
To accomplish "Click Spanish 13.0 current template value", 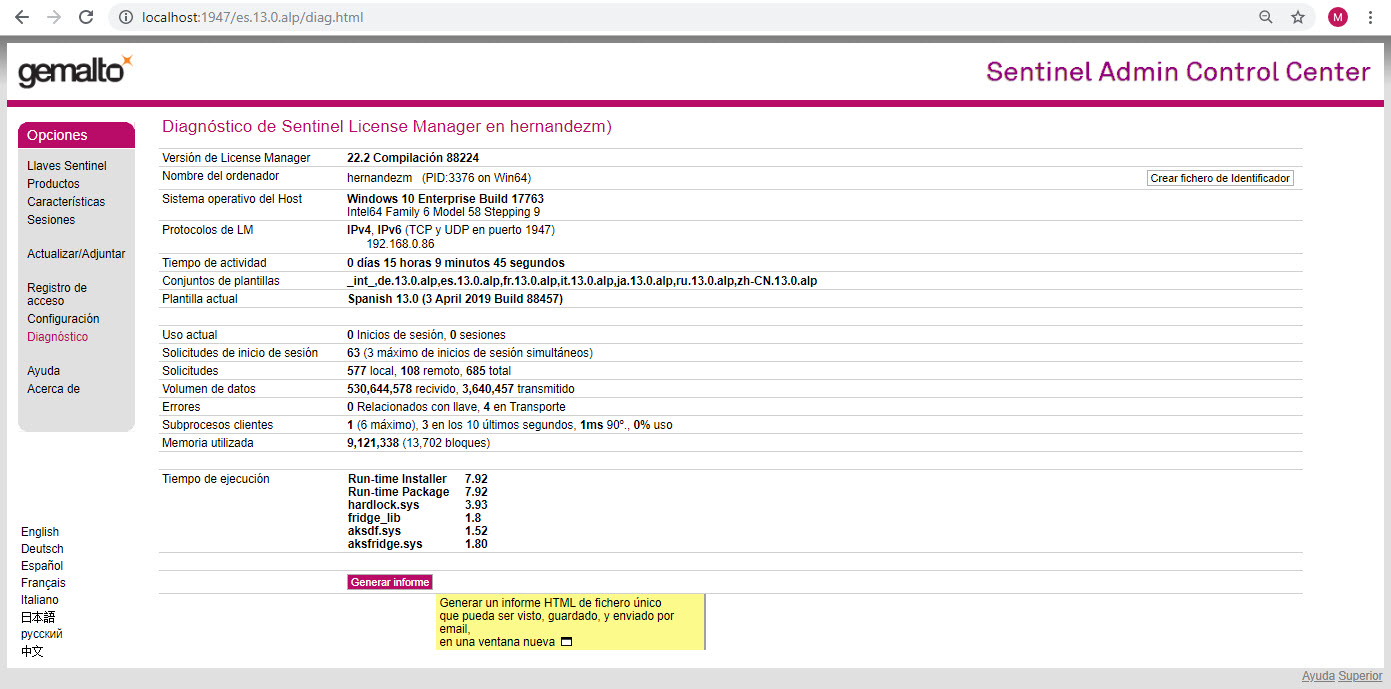I will click(455, 299).
